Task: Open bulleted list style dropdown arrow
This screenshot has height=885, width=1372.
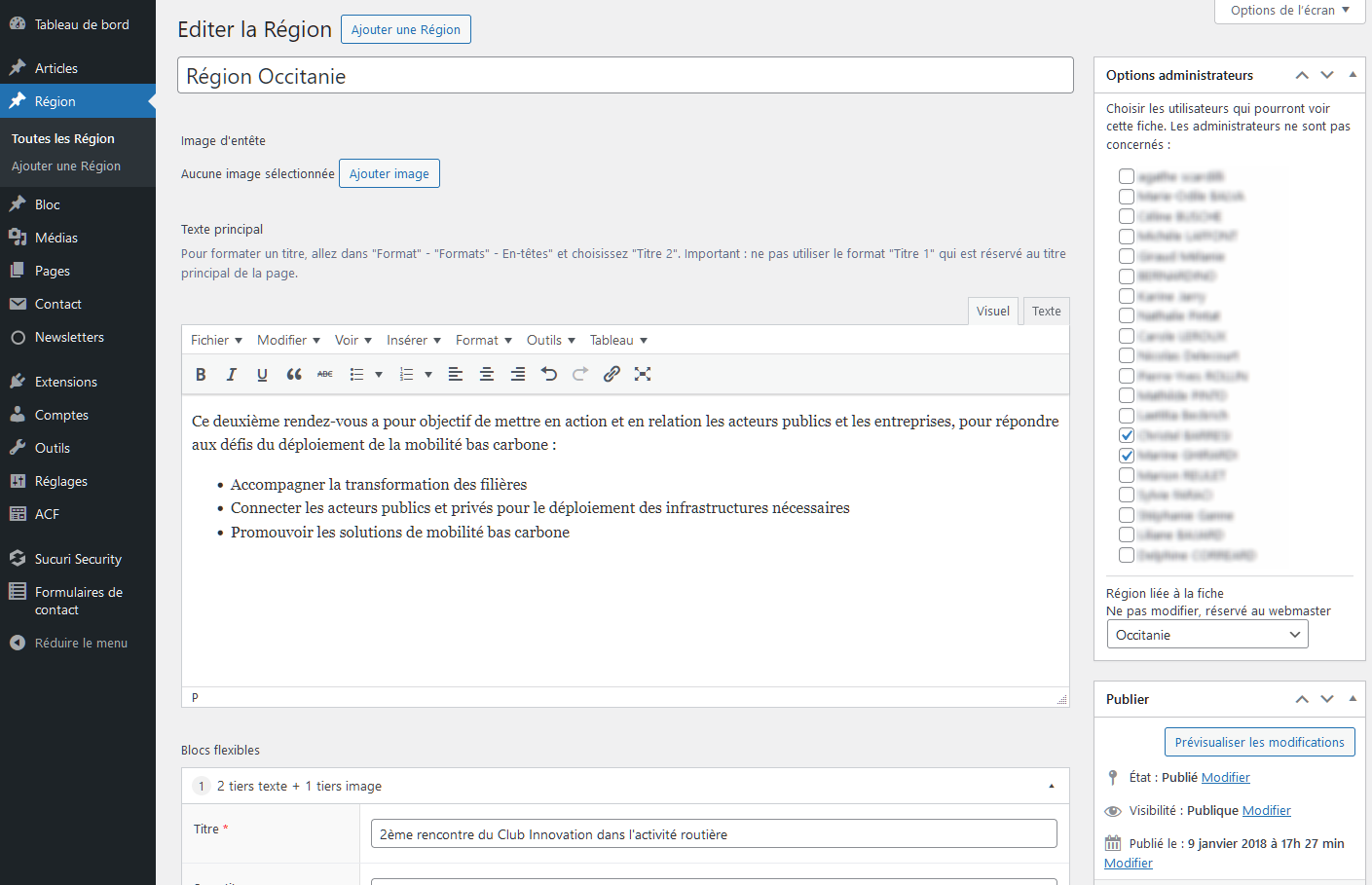Action: coord(379,374)
